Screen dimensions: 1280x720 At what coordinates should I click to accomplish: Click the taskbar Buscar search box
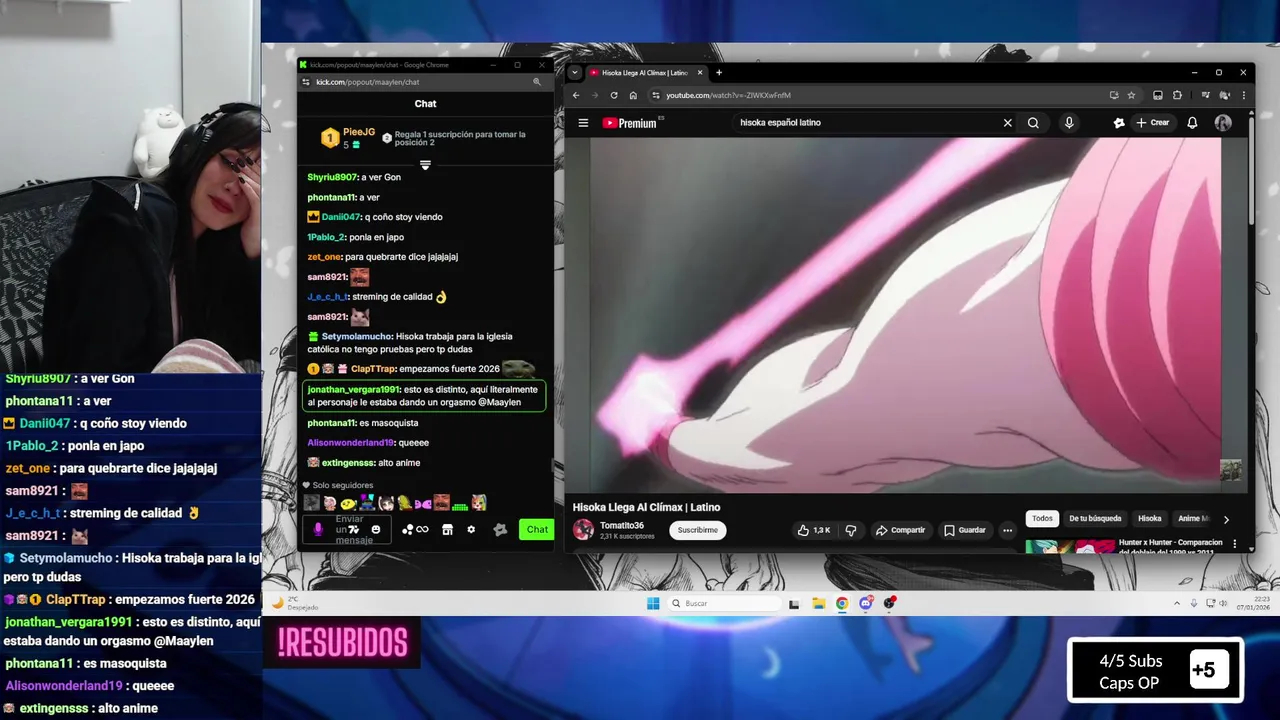point(725,603)
